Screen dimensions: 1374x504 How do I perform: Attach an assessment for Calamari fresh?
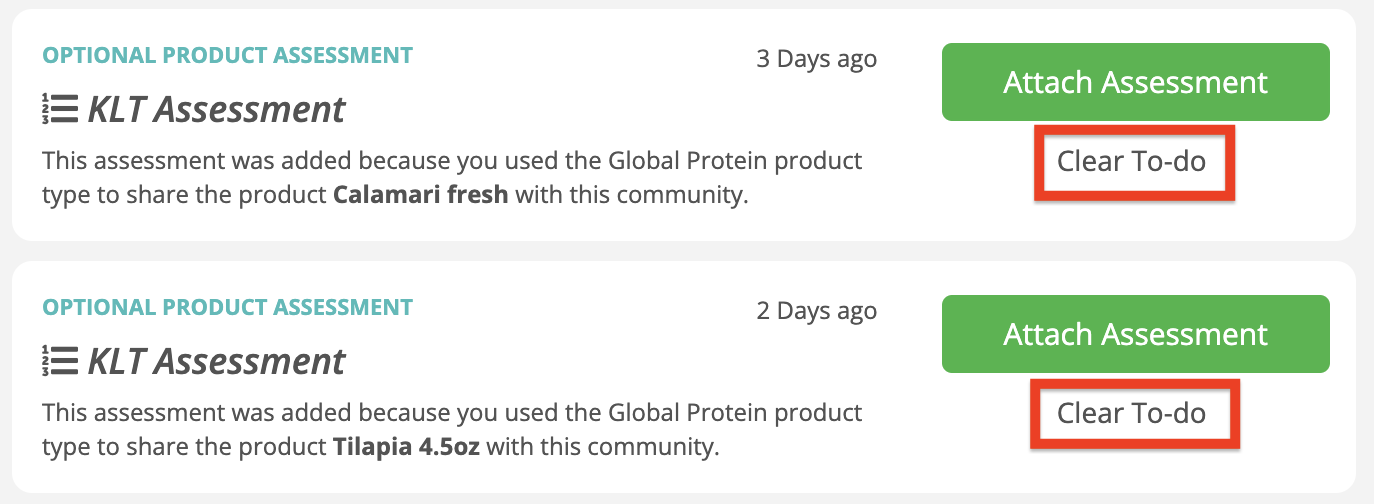[x=1135, y=82]
